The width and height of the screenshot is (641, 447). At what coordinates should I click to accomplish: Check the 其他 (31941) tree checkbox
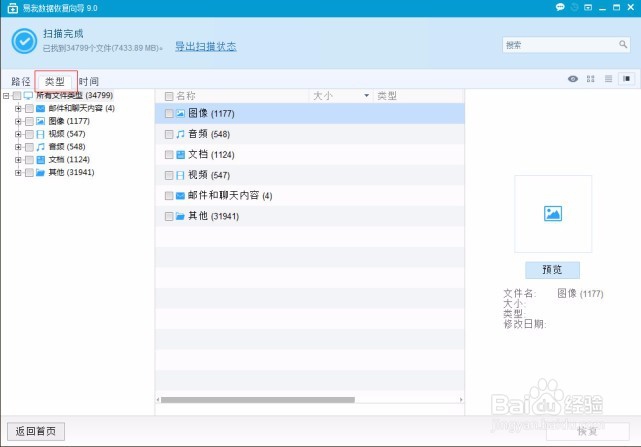point(29,173)
